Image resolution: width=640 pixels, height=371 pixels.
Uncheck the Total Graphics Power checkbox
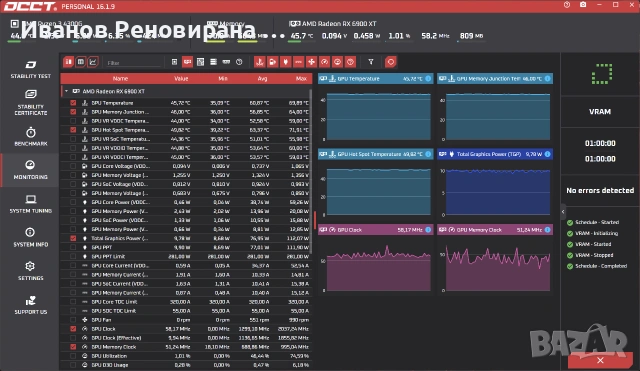73,238
